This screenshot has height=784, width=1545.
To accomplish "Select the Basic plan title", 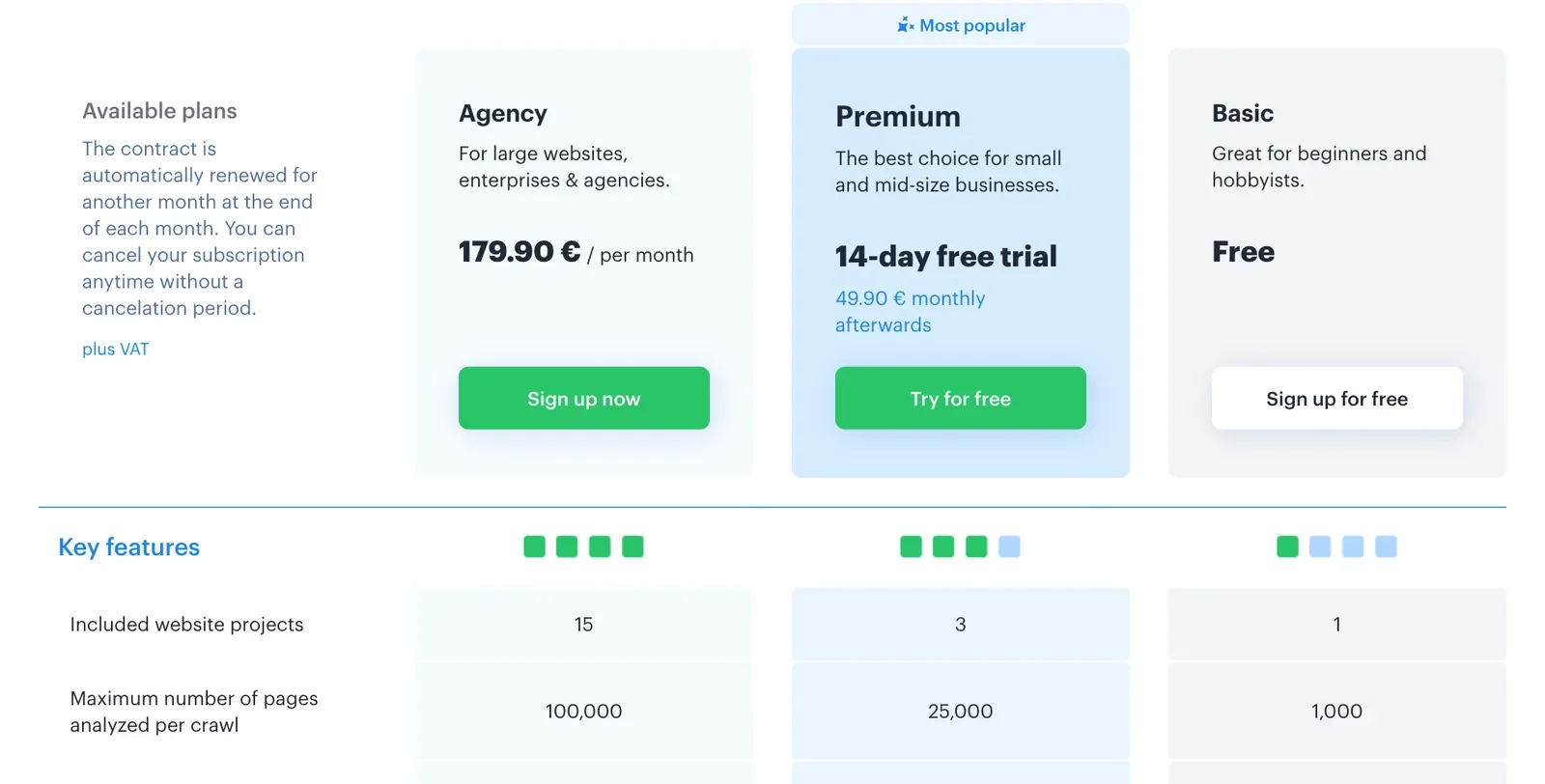I will click(1243, 114).
